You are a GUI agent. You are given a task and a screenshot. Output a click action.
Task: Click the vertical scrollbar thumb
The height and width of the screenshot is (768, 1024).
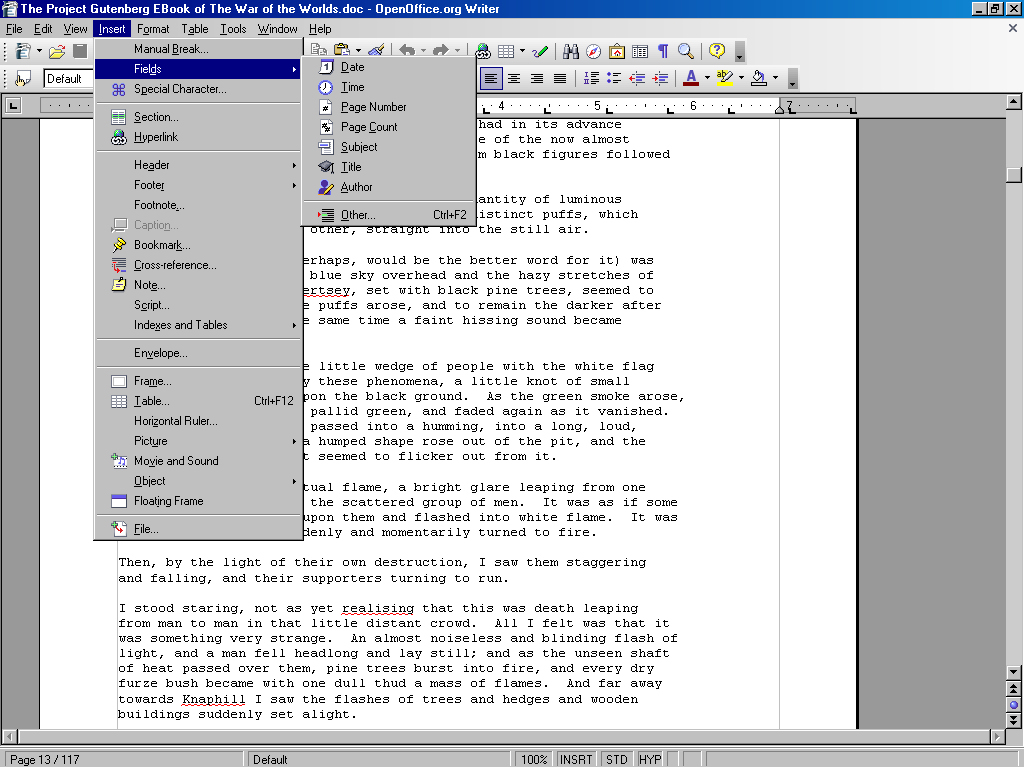tap(1014, 175)
